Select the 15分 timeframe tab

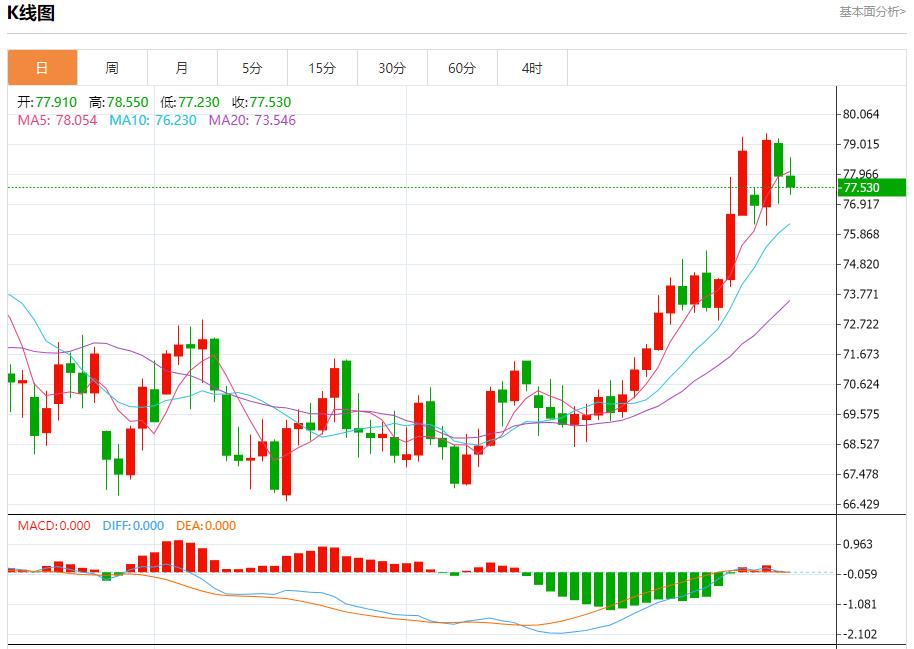click(x=322, y=68)
